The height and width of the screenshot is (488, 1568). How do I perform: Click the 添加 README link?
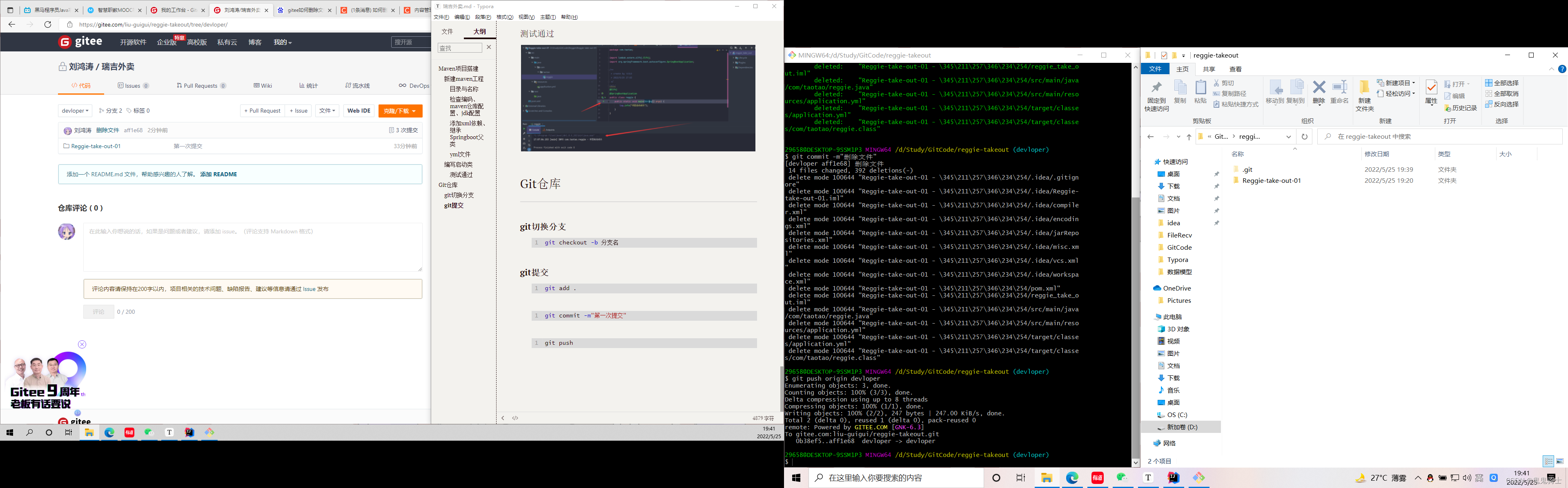click(x=218, y=174)
